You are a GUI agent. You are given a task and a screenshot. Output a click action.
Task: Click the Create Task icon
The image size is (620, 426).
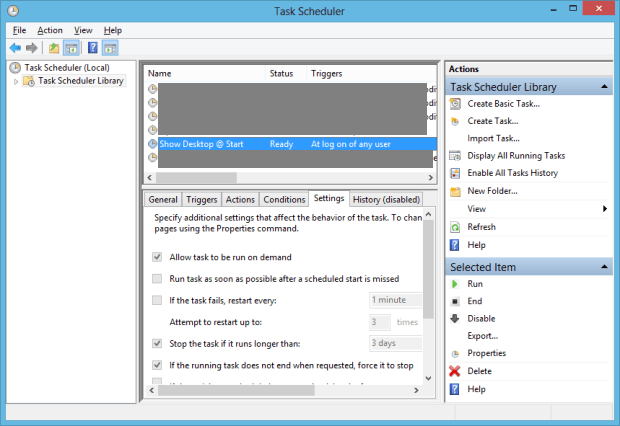(455, 121)
